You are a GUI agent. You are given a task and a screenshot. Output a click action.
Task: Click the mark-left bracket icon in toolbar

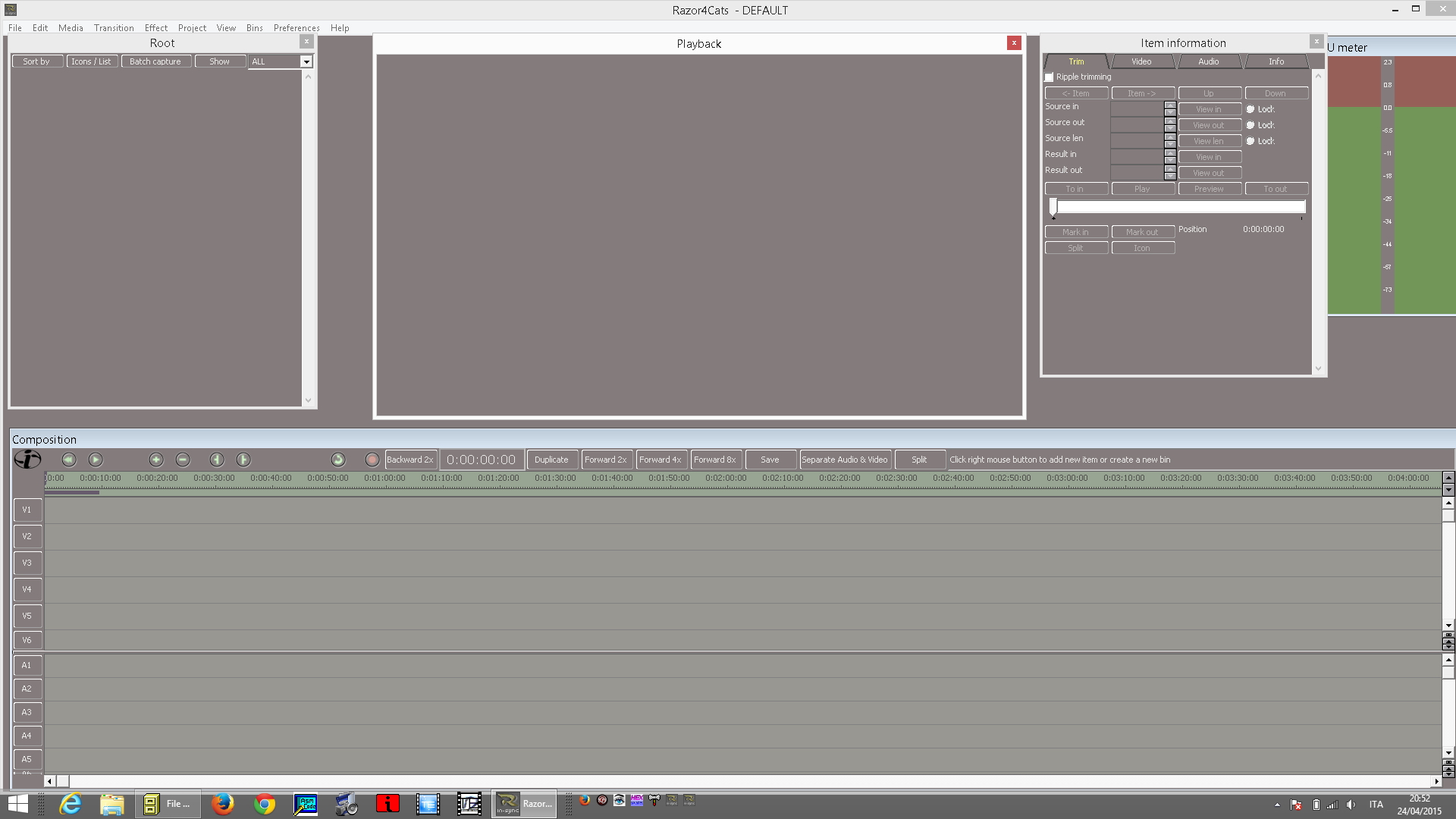pos(217,460)
